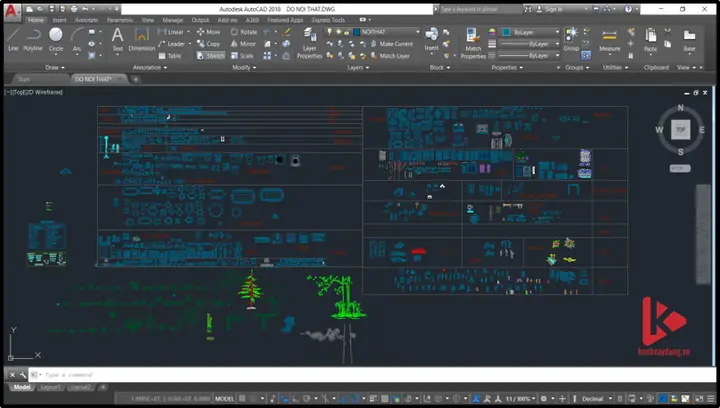
Task: Open the Annotate ribbon tab
Action: tap(86, 20)
